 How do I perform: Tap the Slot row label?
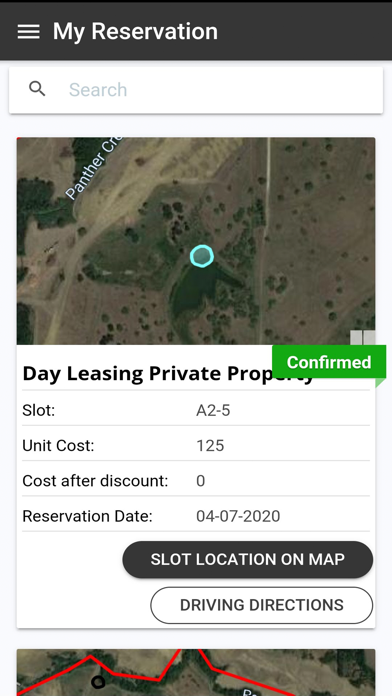(x=39, y=410)
